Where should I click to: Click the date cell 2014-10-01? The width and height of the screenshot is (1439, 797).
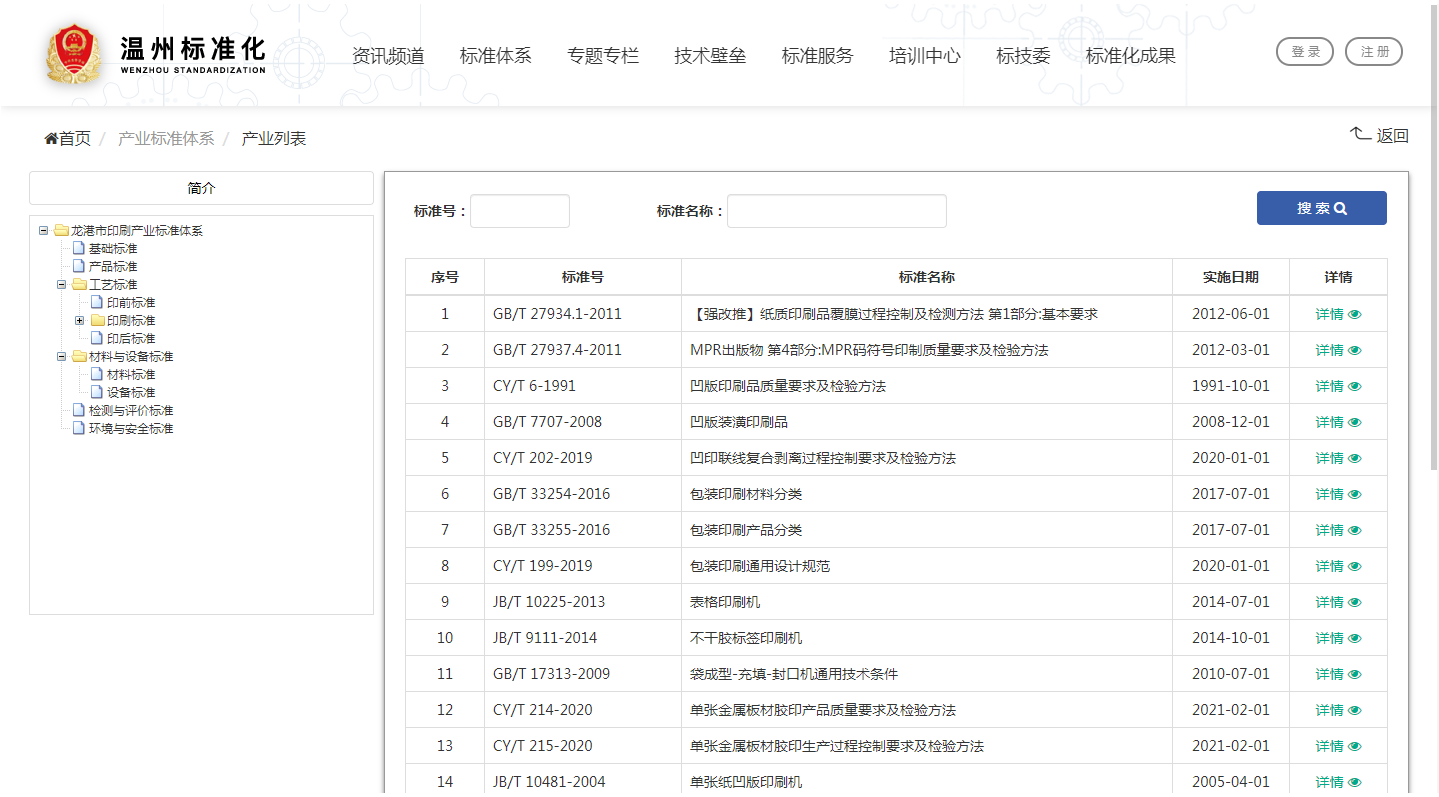[1231, 638]
